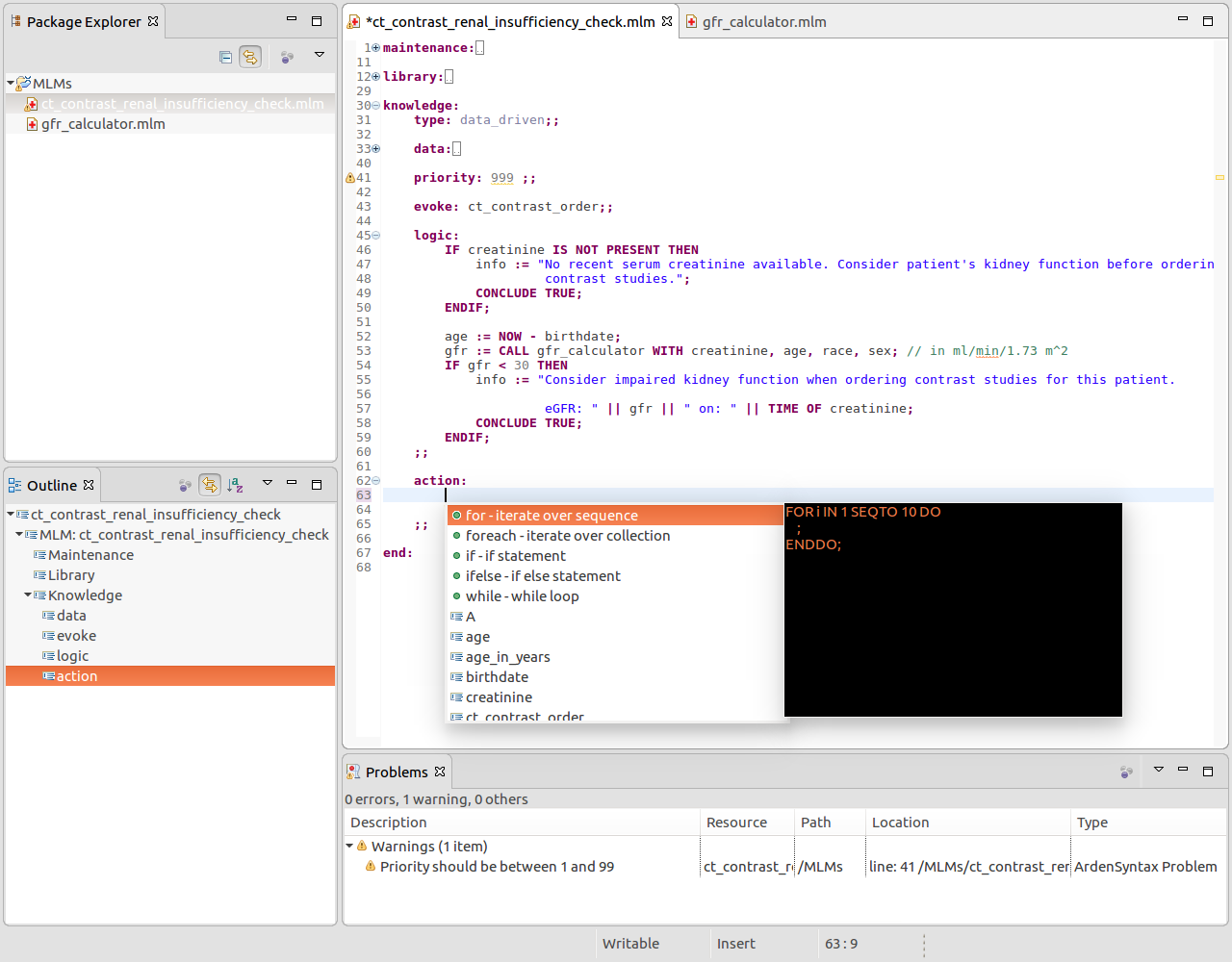Toggle alphabetical sort in Outline view
The width and height of the screenshot is (1232, 962).
coord(235,485)
